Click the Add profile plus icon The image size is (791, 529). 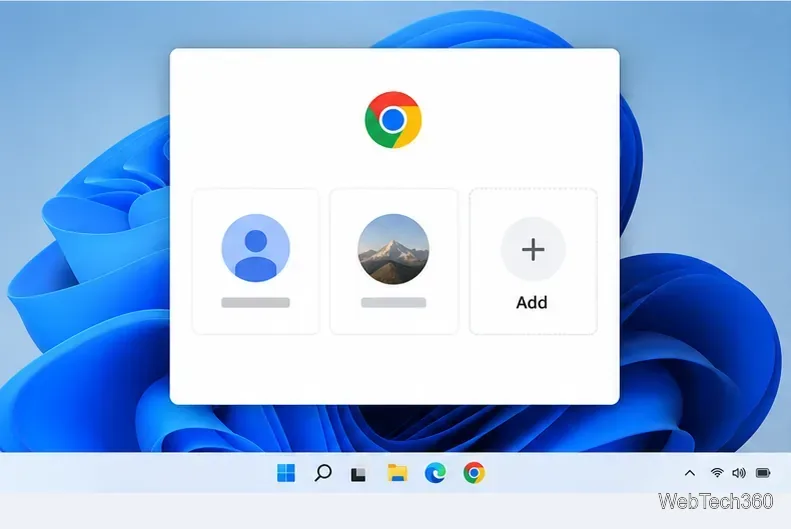pos(533,249)
